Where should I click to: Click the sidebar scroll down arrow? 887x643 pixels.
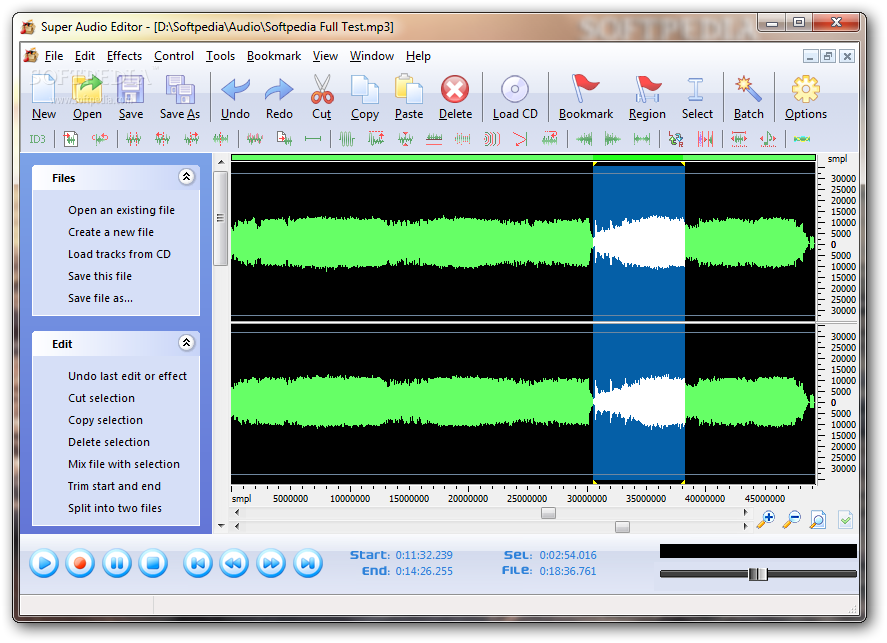pyautogui.click(x=221, y=525)
